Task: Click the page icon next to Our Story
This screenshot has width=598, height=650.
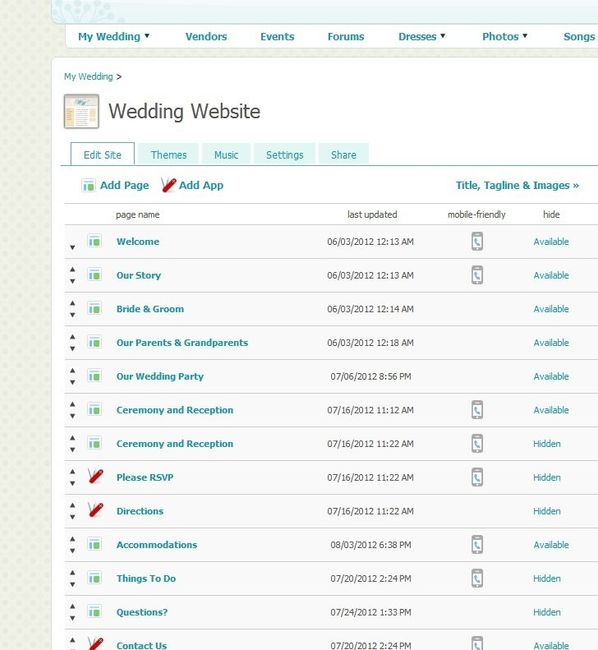Action: coord(94,274)
